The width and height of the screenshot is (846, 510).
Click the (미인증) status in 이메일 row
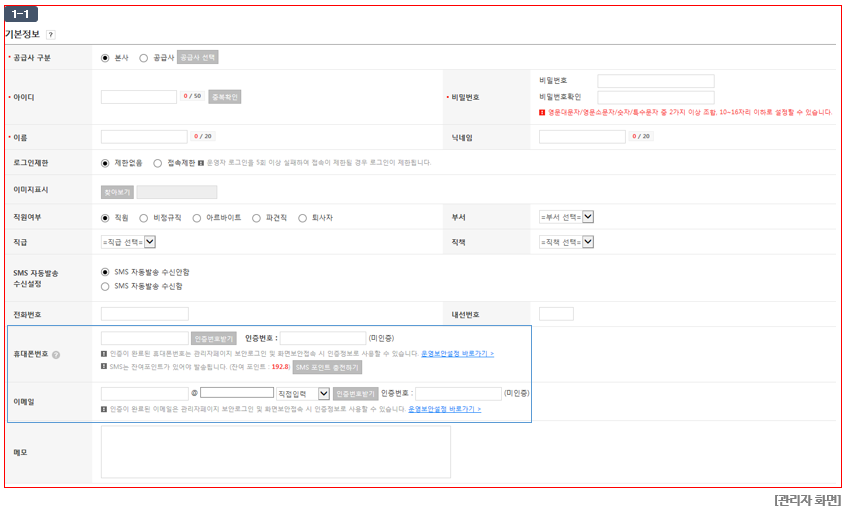[516, 393]
